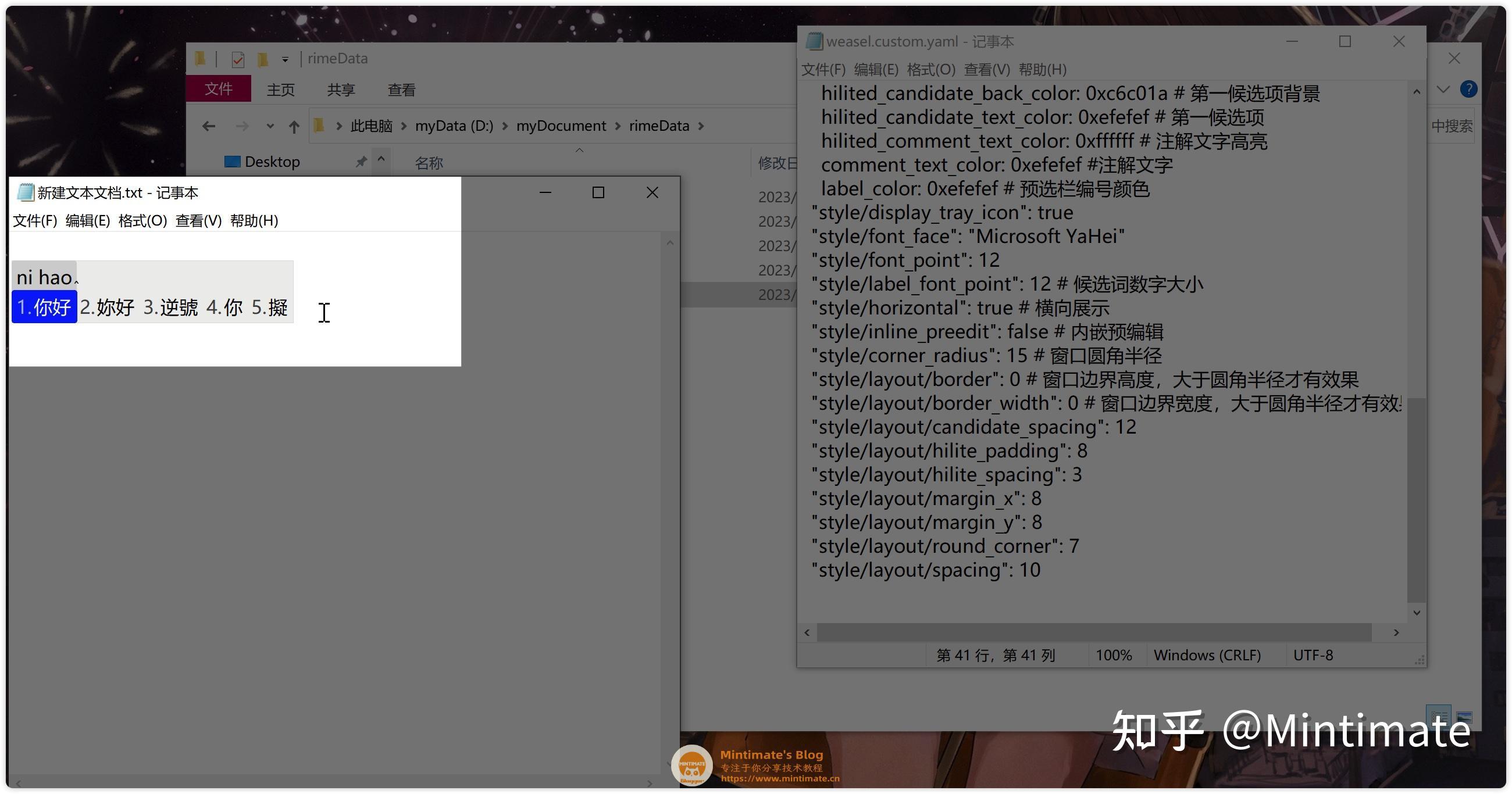The height and width of the screenshot is (794, 1512).
Task: Open 文件(F) menu in 新建文本文档 Notepad
Action: click(x=35, y=221)
